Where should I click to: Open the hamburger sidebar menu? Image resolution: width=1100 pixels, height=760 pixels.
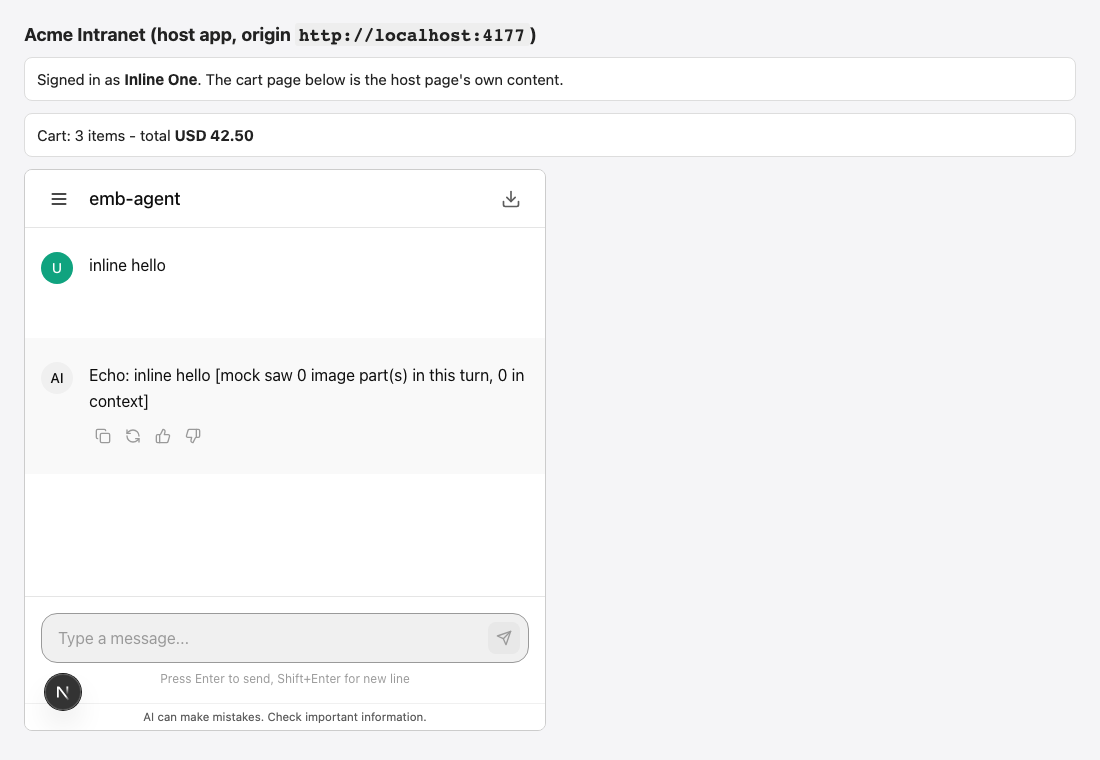click(59, 199)
